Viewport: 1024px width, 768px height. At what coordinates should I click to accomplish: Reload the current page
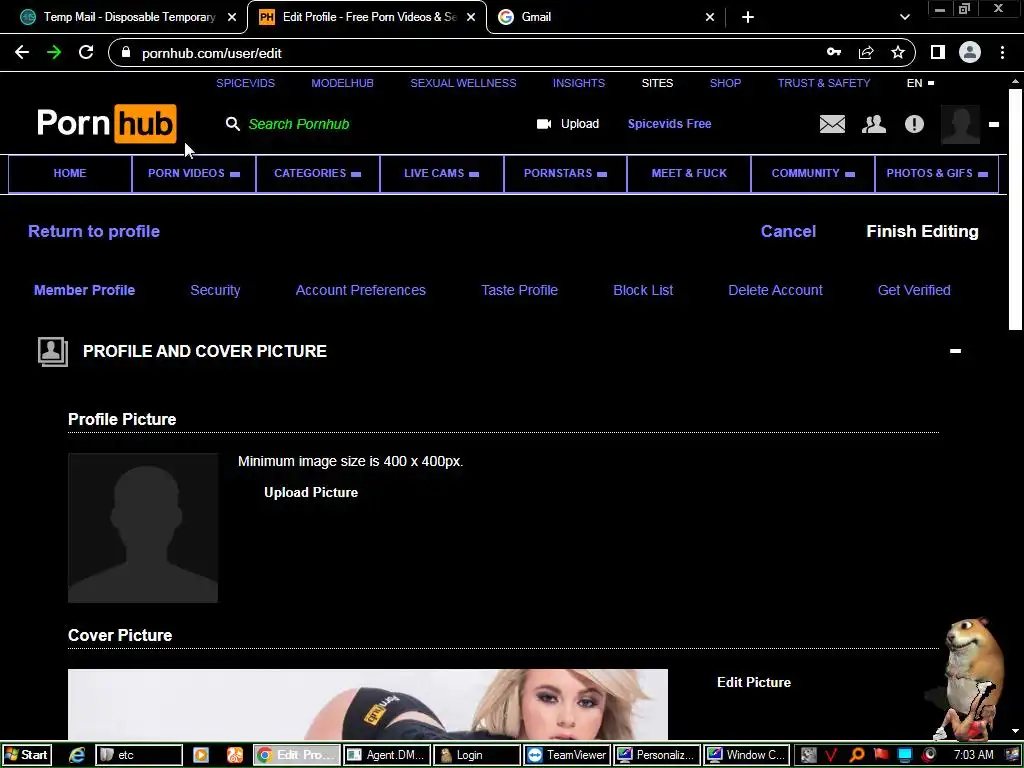tap(86, 53)
